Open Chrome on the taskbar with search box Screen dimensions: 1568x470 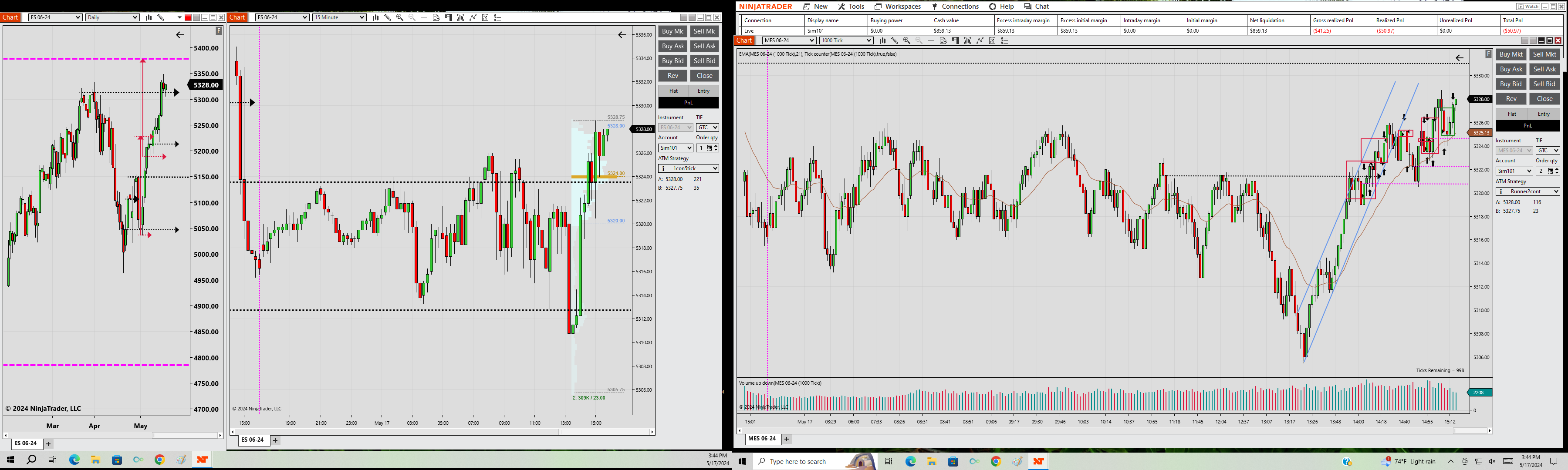[996, 461]
